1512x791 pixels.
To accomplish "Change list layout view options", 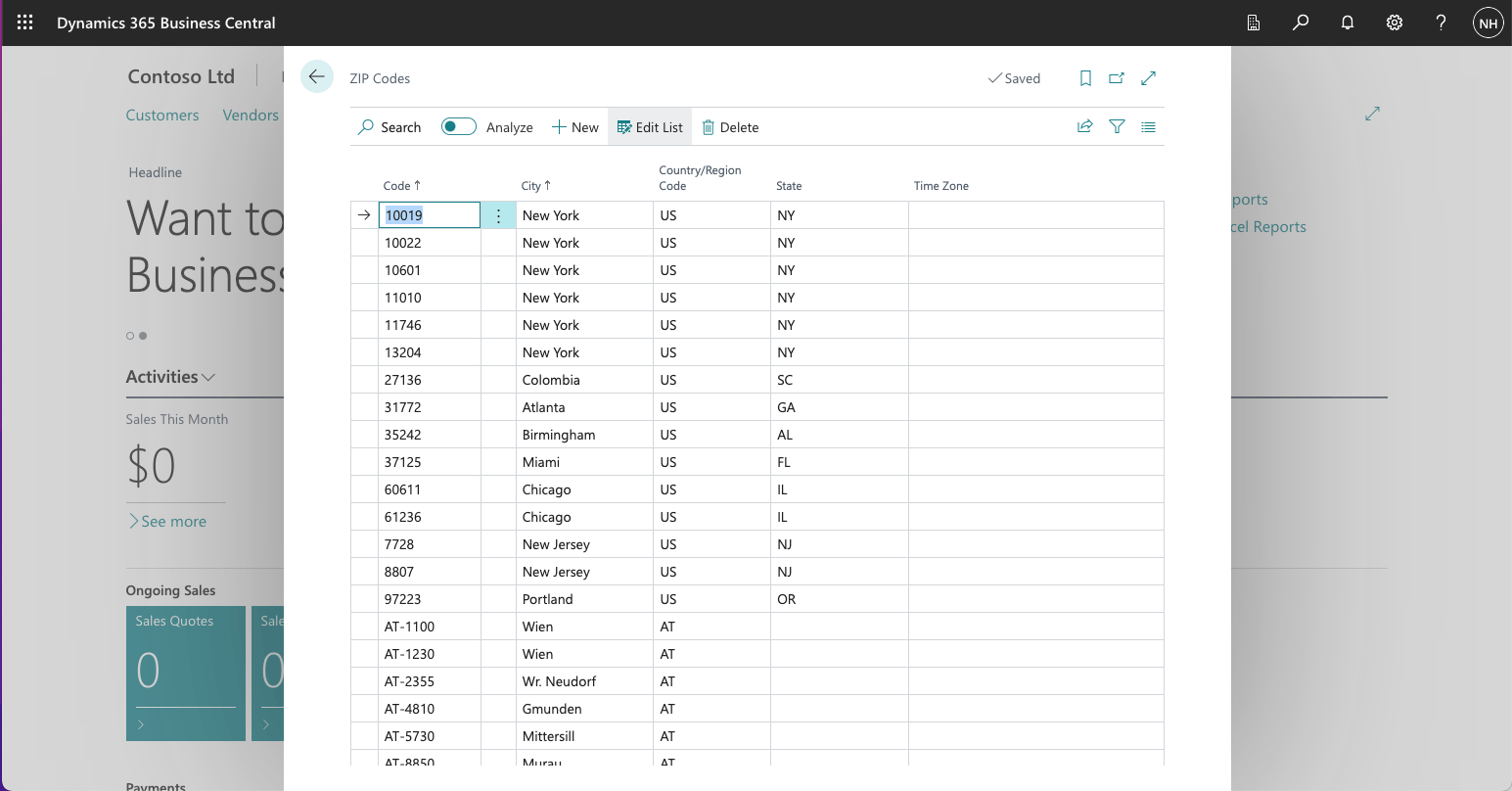I will click(1148, 126).
